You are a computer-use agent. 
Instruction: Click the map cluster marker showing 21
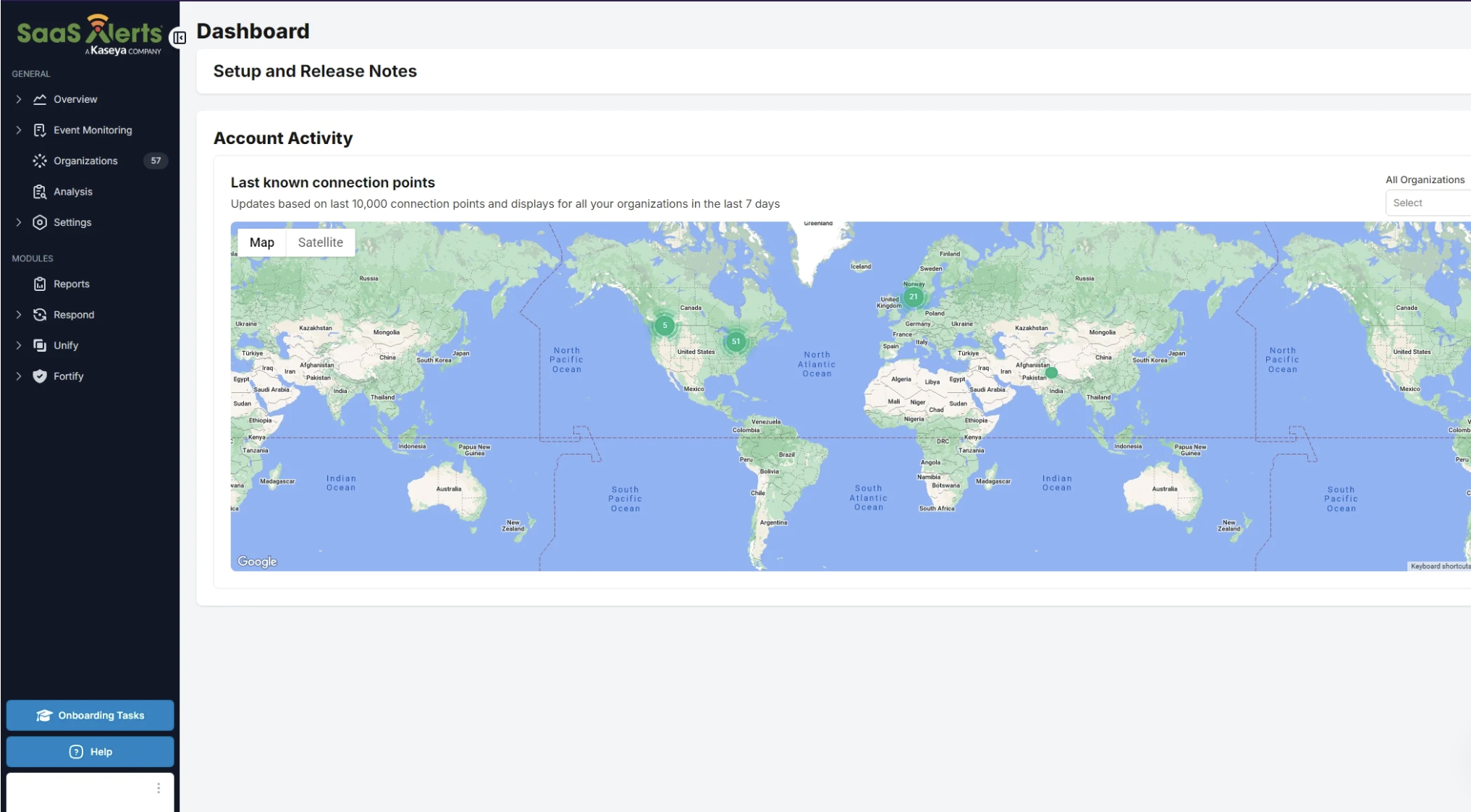tap(914, 297)
